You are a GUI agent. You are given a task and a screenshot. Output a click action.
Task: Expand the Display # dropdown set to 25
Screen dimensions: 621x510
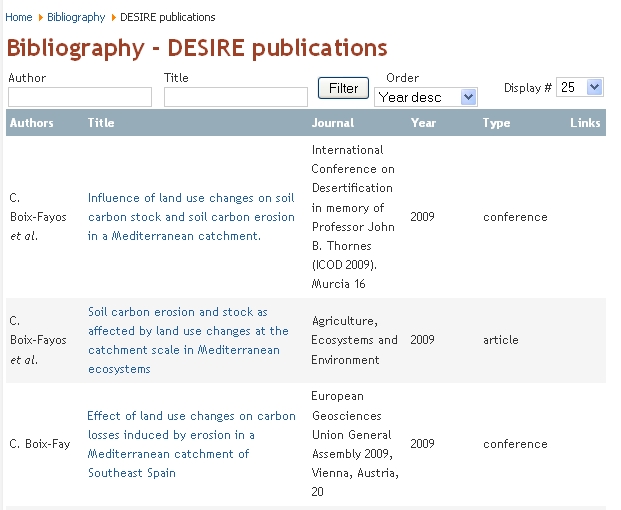tap(580, 87)
